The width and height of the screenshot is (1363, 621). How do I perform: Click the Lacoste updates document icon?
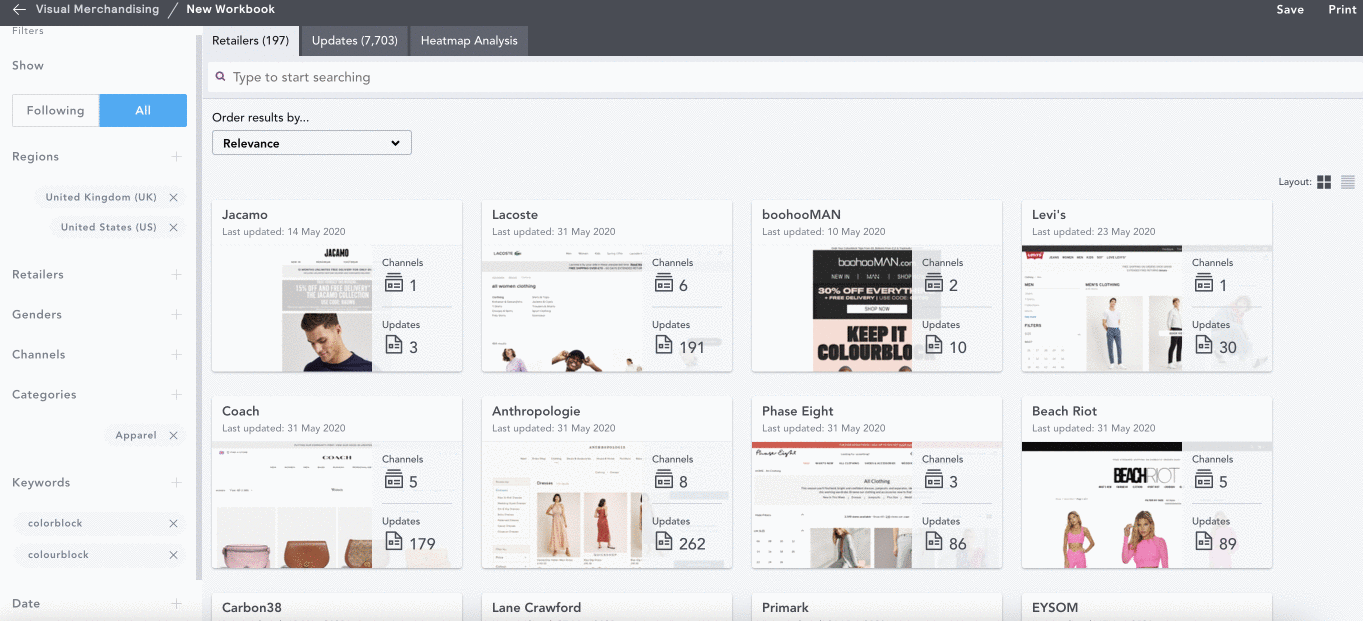pos(663,345)
